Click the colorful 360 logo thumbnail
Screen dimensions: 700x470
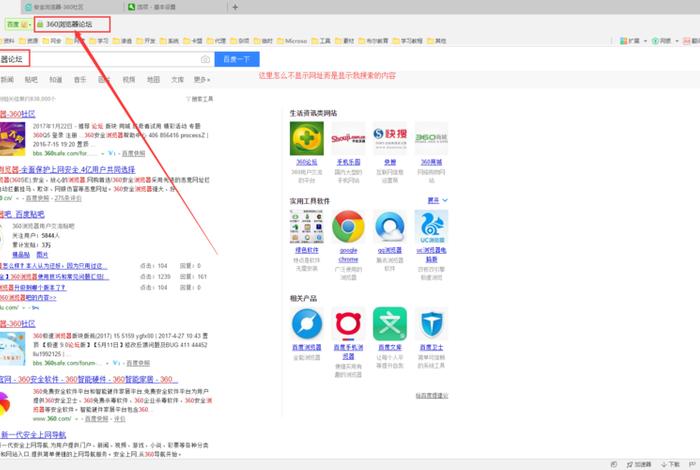click(4, 404)
